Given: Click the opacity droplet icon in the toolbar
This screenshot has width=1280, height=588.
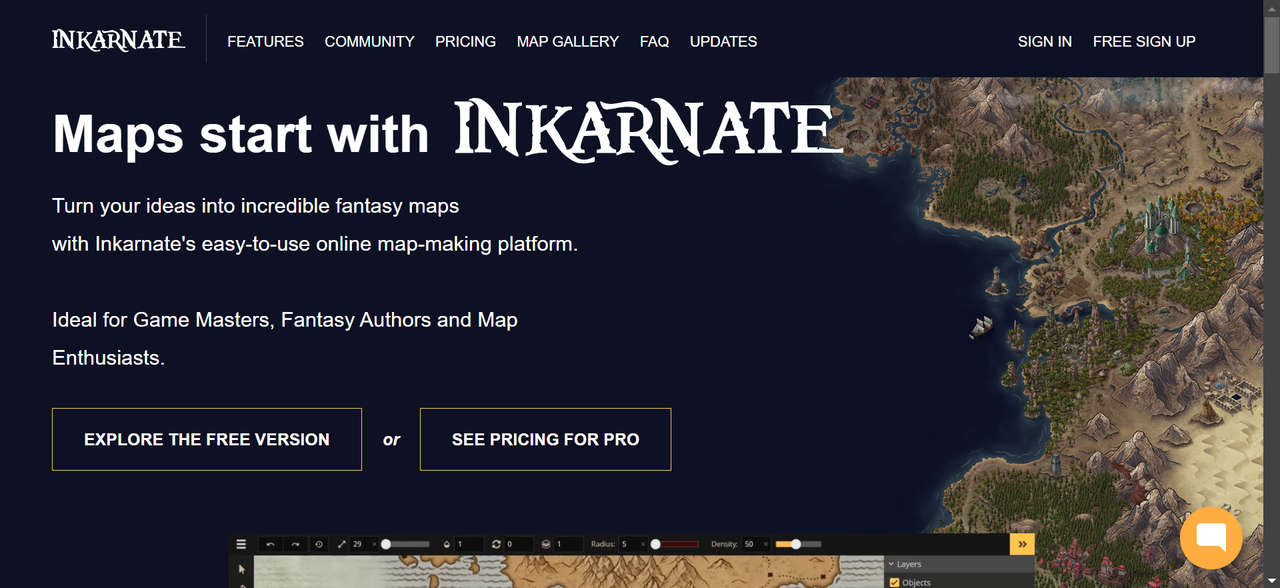Looking at the screenshot, I should tap(446, 544).
